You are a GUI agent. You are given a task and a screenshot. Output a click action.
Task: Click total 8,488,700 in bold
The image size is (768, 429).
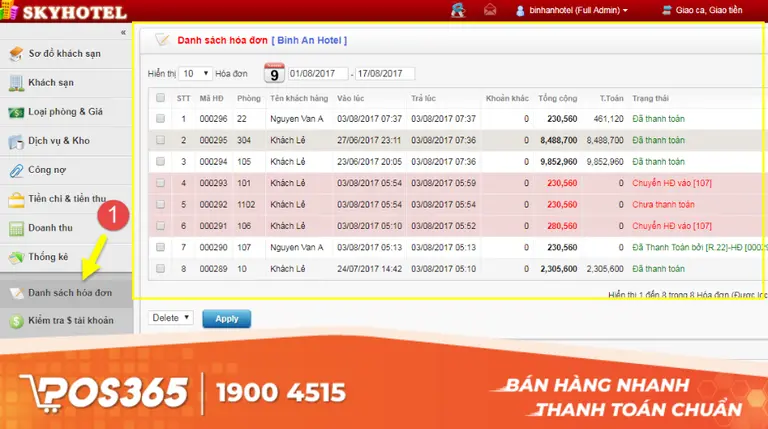tap(558, 141)
